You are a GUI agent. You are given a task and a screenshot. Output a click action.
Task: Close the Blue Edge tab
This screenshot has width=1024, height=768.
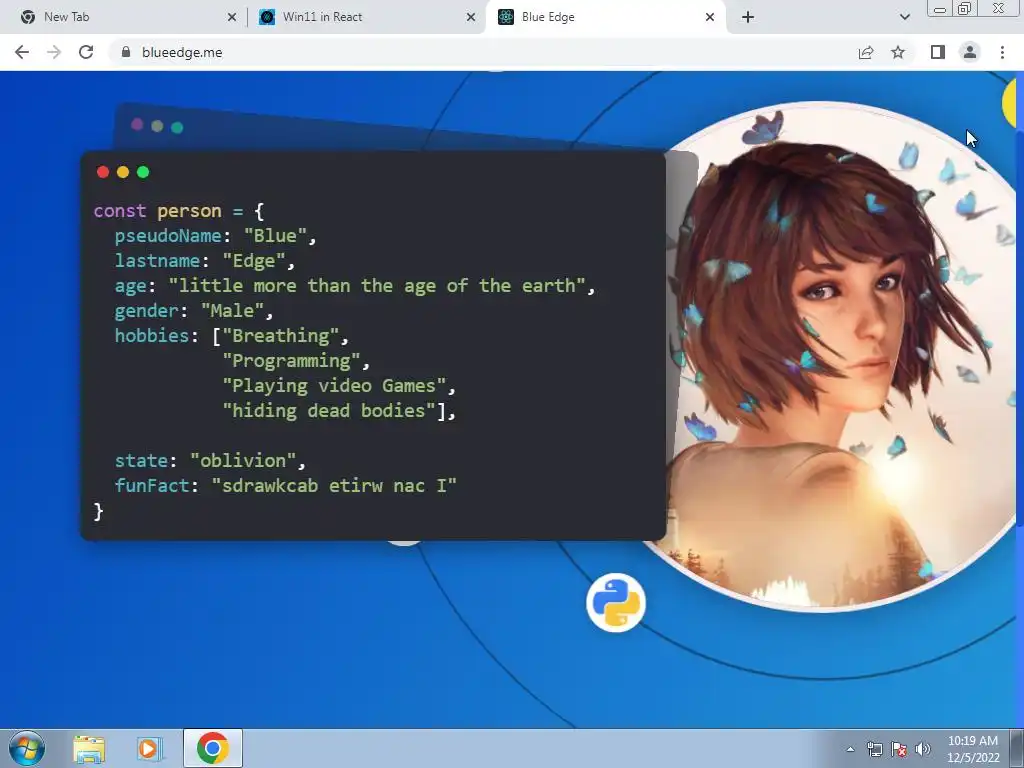(710, 17)
